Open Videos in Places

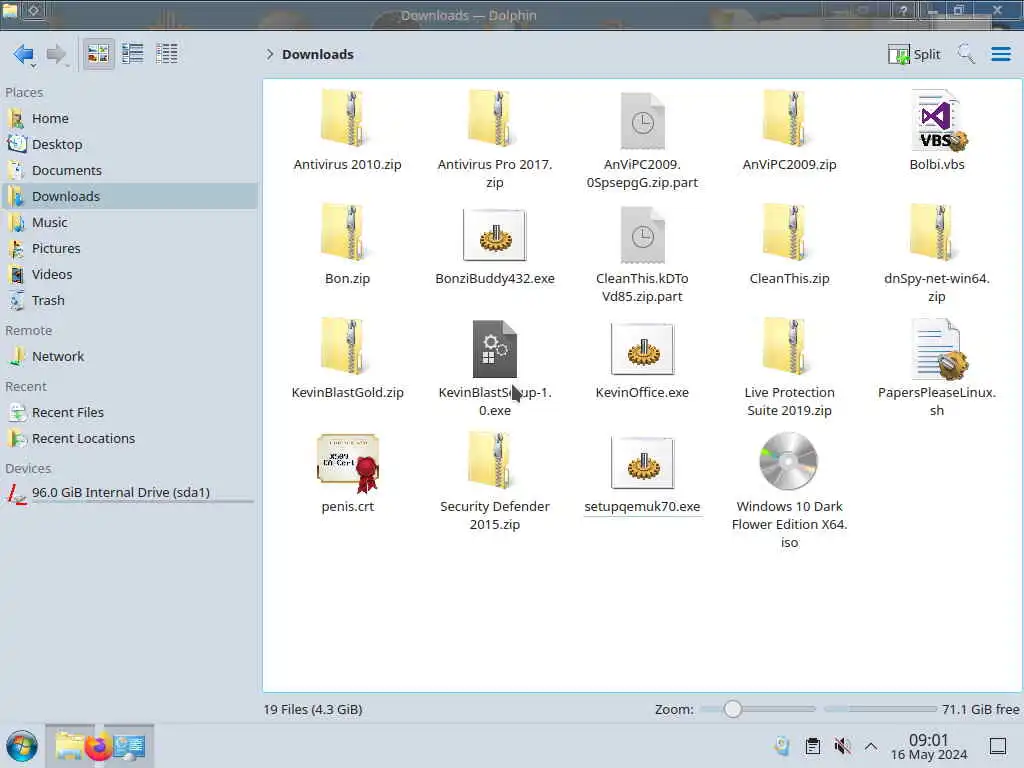131,275
